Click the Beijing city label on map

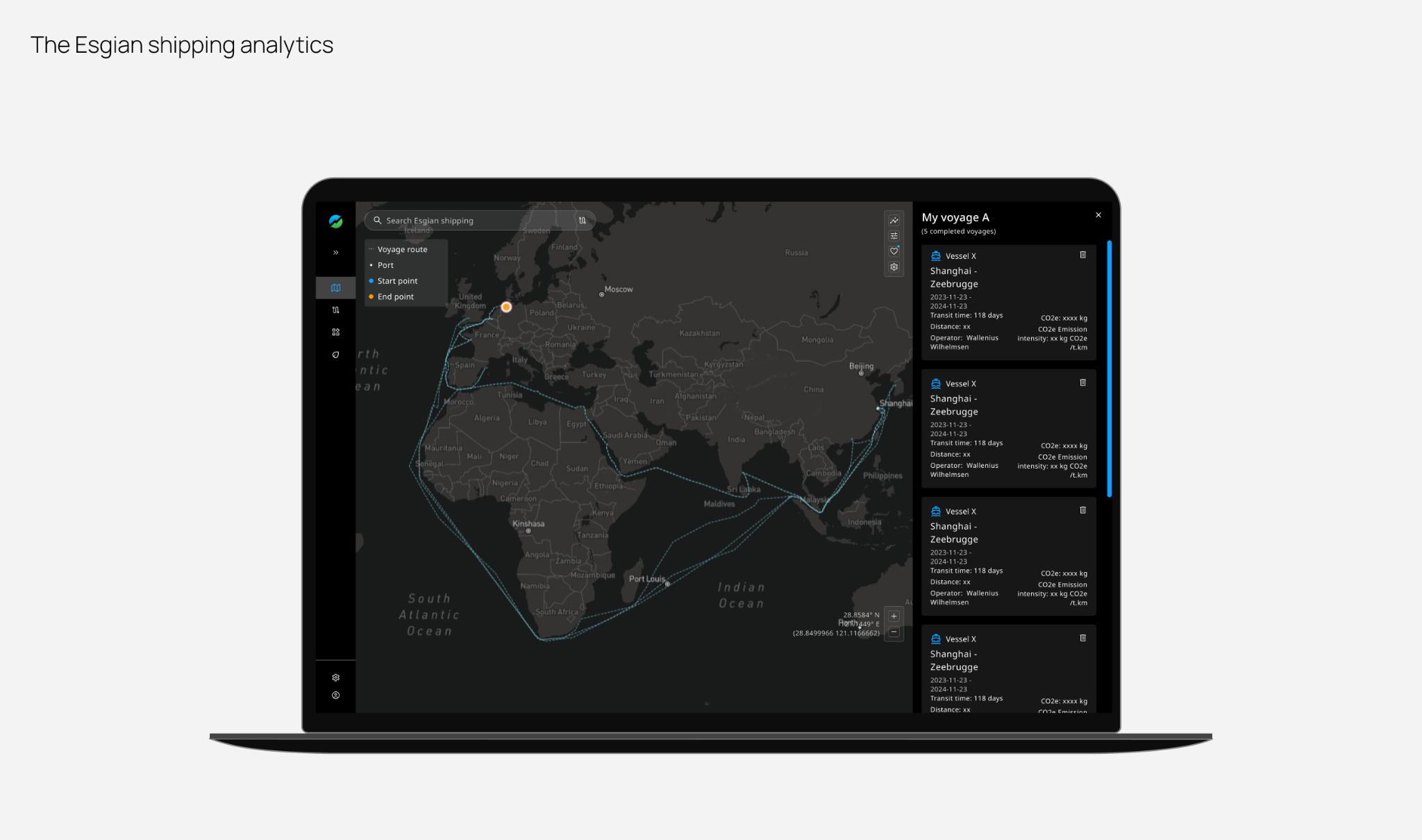point(861,366)
